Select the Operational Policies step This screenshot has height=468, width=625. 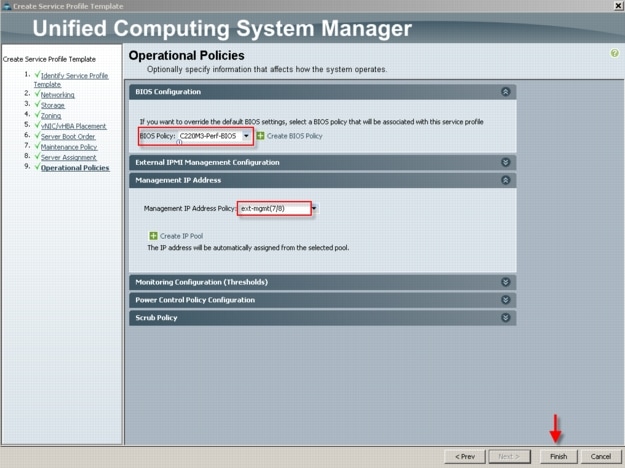pos(75,168)
